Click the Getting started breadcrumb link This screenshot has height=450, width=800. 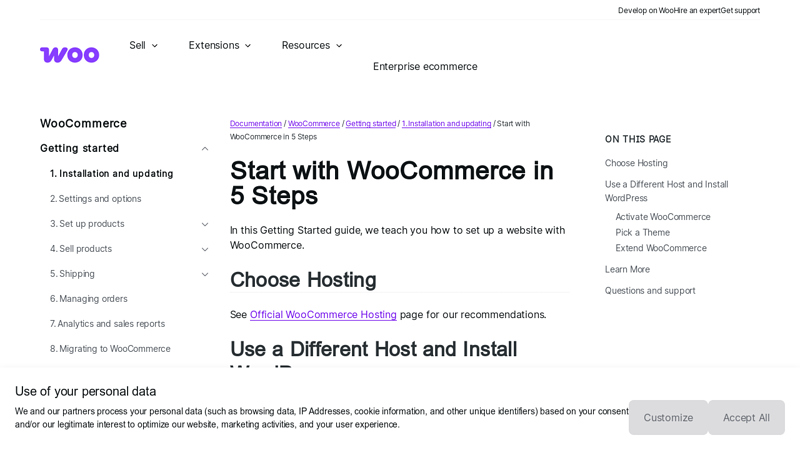(371, 123)
